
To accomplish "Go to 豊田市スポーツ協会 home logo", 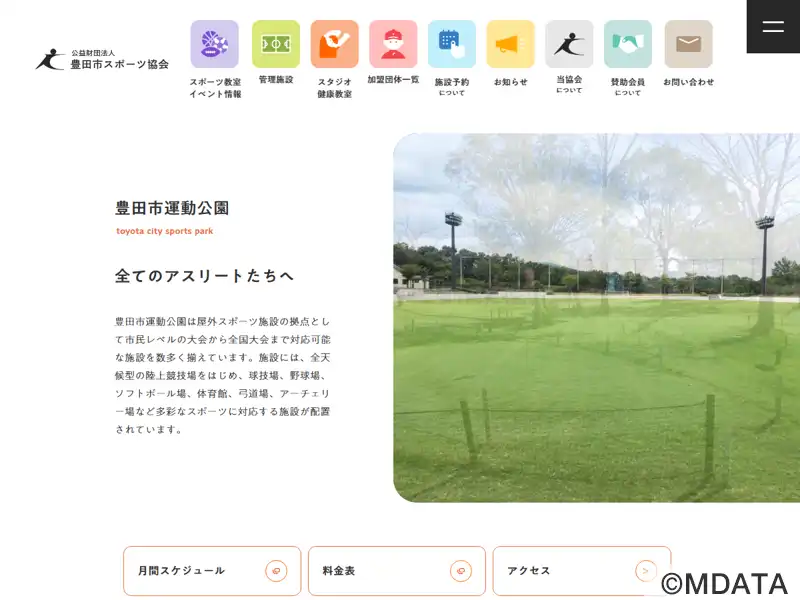I will click(102, 60).
